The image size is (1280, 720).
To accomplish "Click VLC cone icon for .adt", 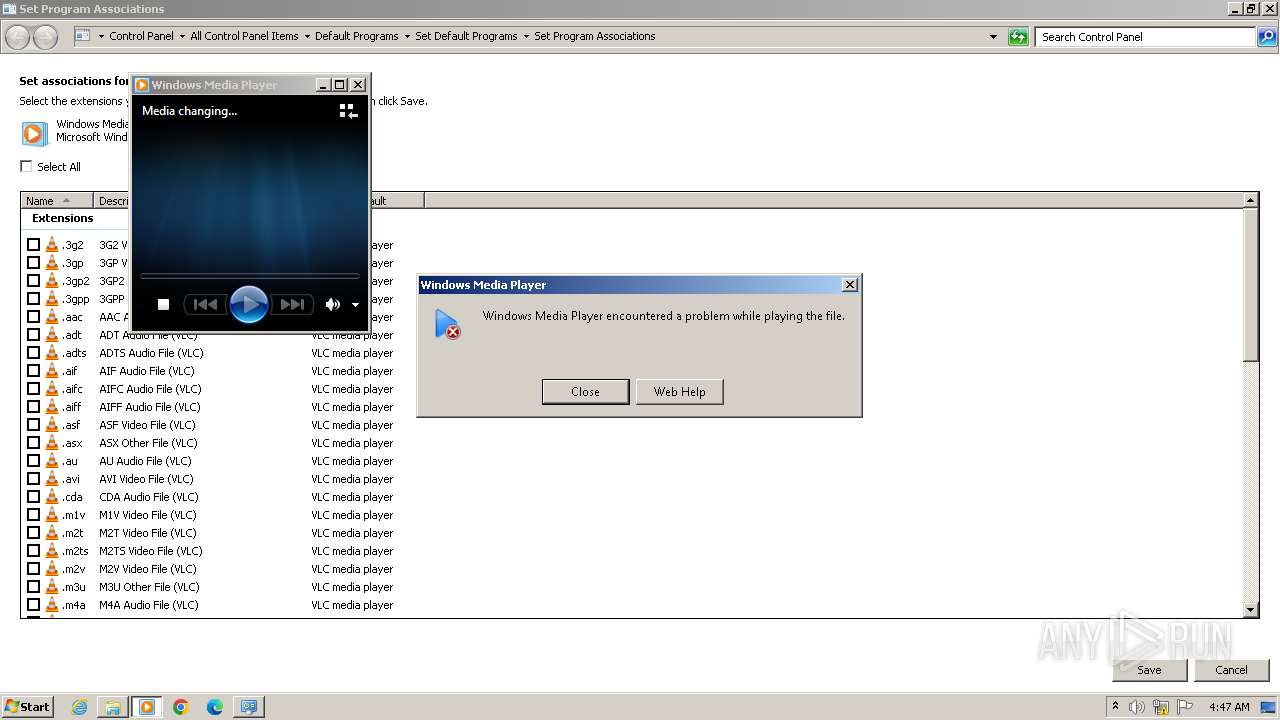I will tap(52, 335).
